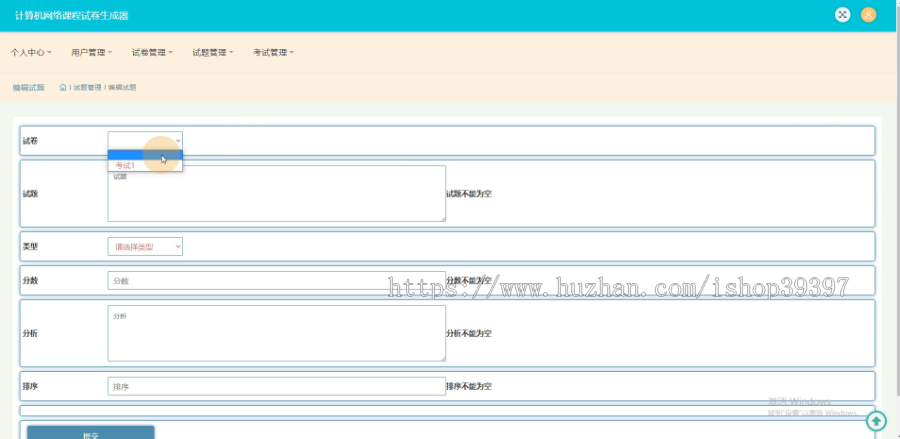Open the 请选择类型 dropdown
The width and height of the screenshot is (900, 439).
point(145,246)
